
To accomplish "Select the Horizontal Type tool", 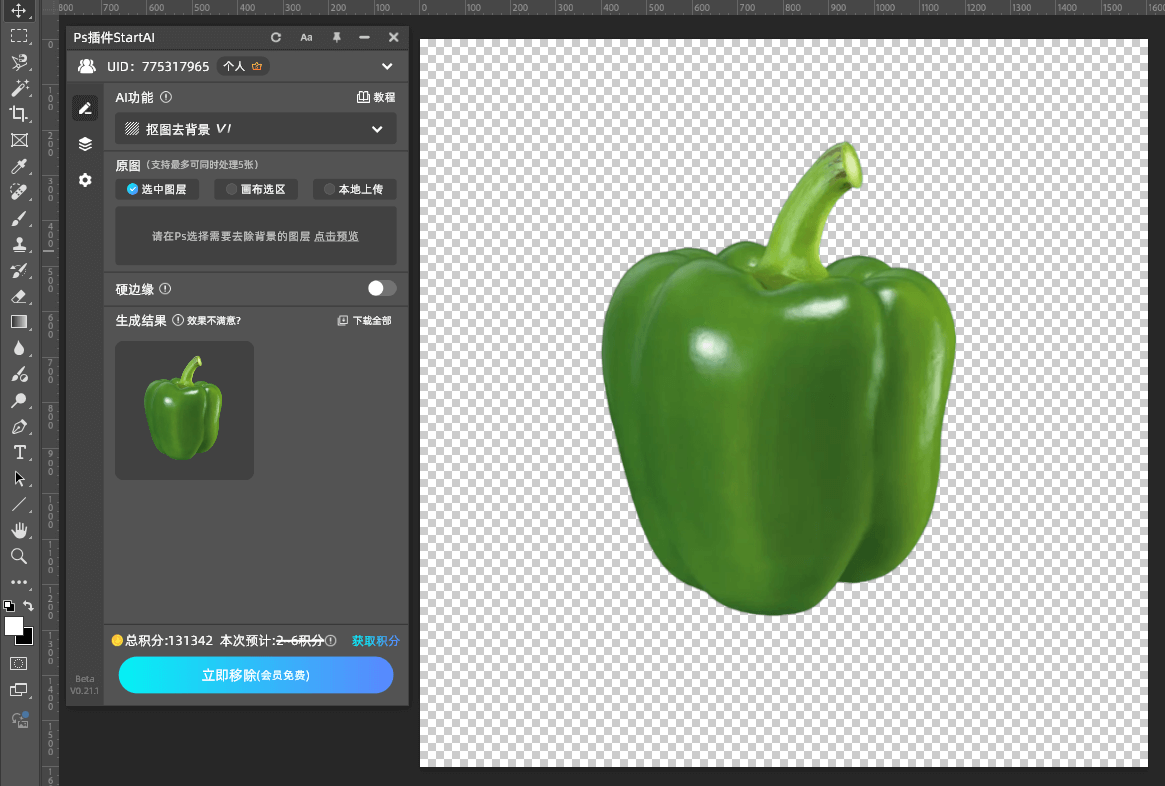I will pyautogui.click(x=18, y=452).
